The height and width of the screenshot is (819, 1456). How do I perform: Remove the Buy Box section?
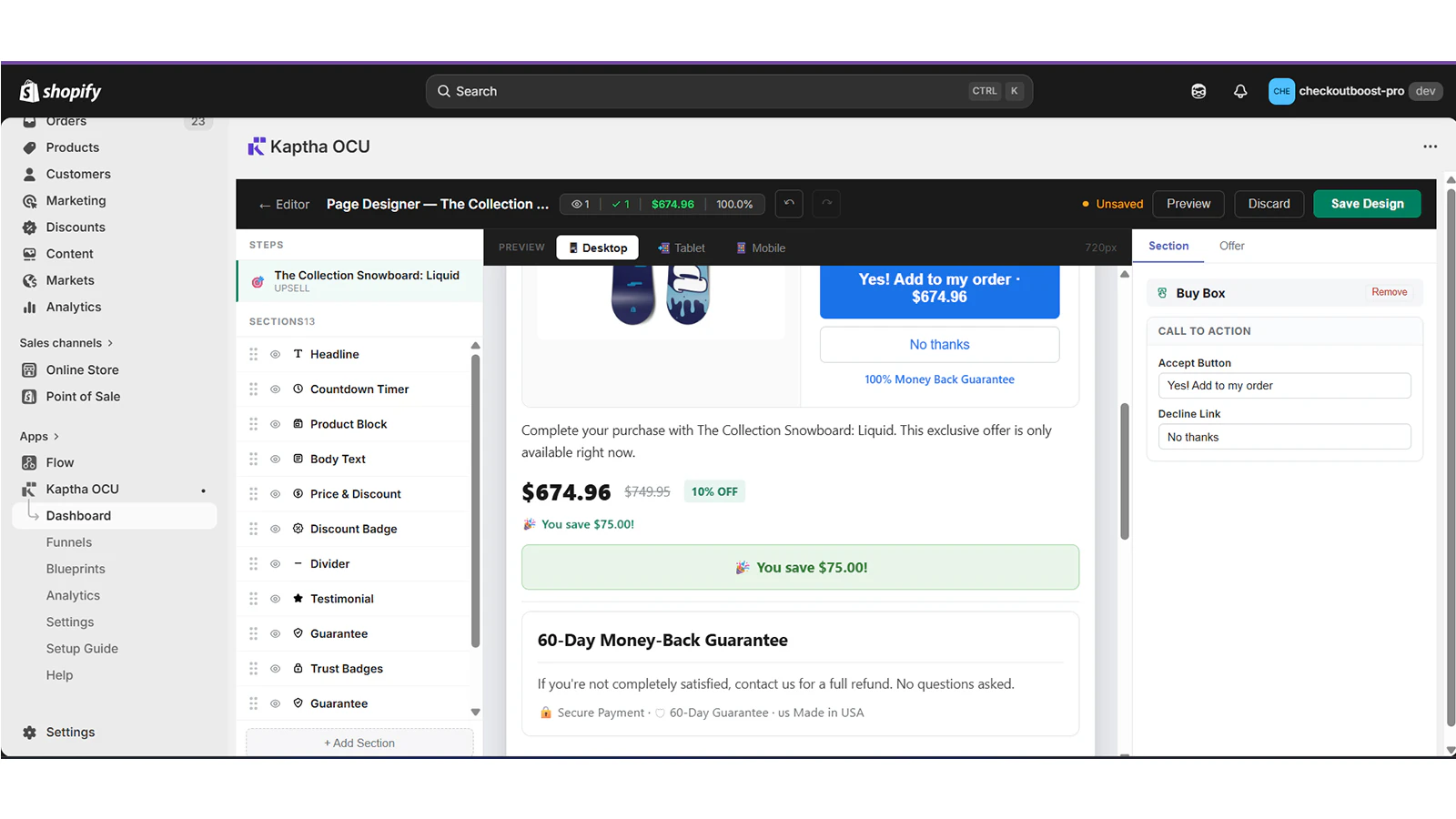(x=1390, y=292)
